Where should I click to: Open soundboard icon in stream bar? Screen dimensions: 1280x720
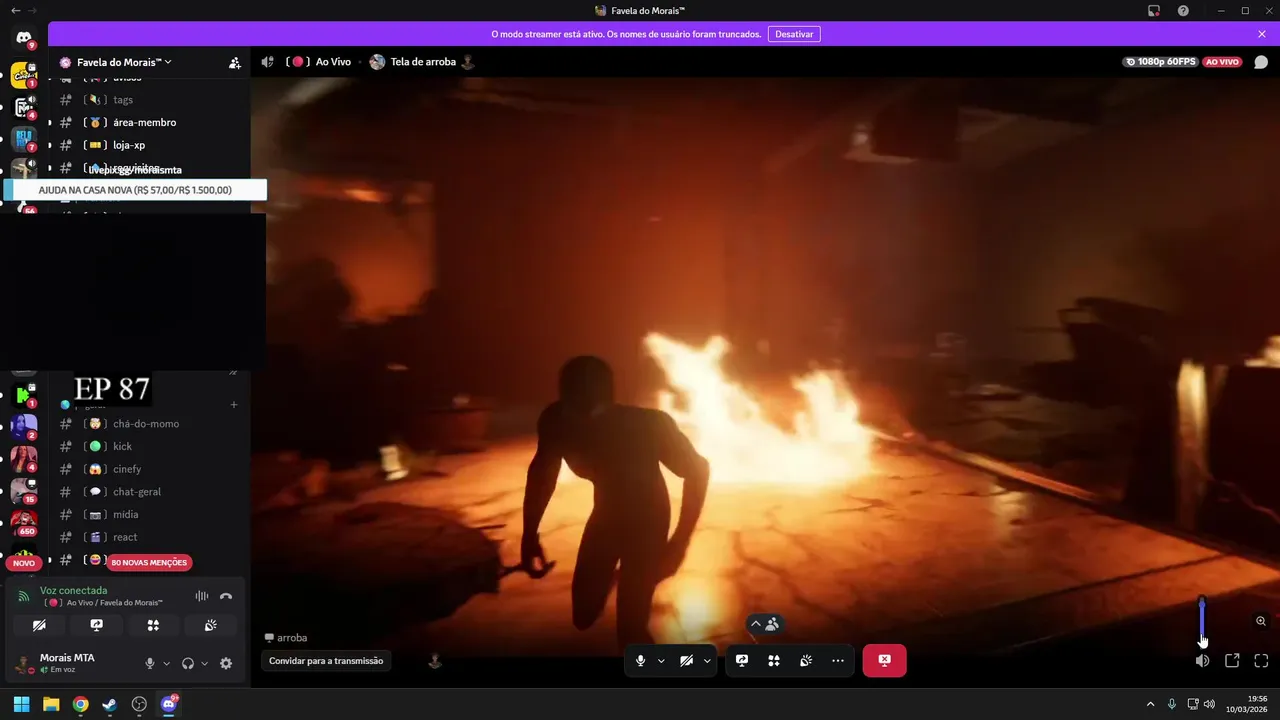click(806, 661)
